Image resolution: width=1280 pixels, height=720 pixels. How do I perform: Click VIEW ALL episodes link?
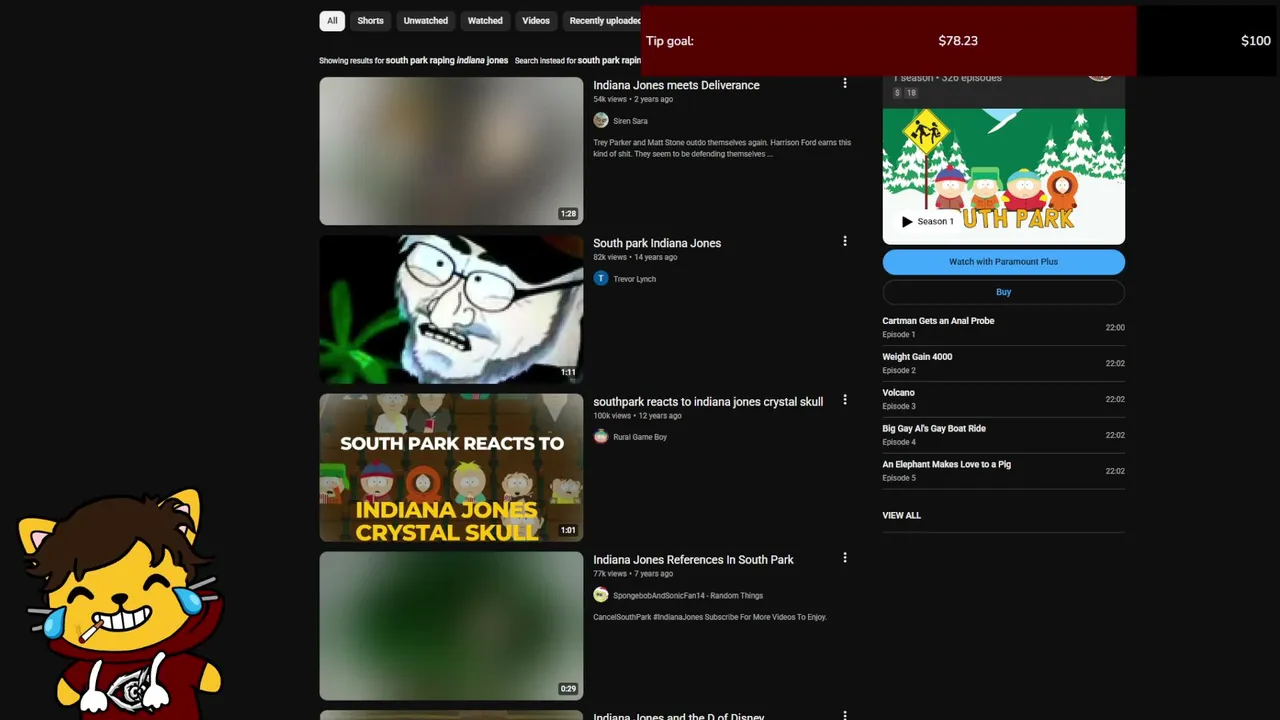click(901, 516)
